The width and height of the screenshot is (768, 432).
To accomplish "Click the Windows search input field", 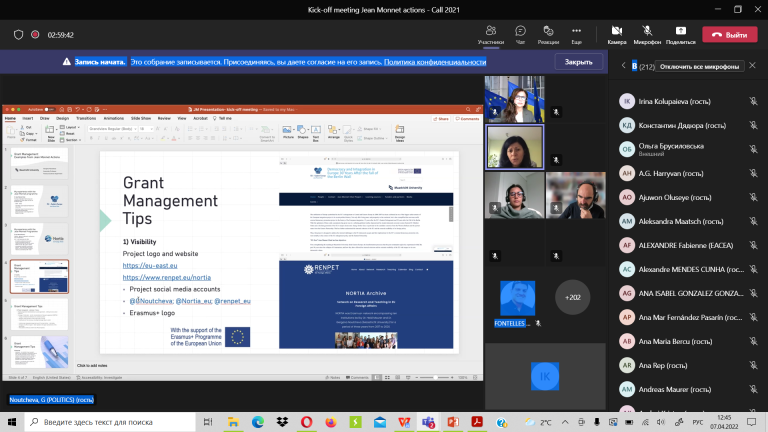I will point(110,422).
